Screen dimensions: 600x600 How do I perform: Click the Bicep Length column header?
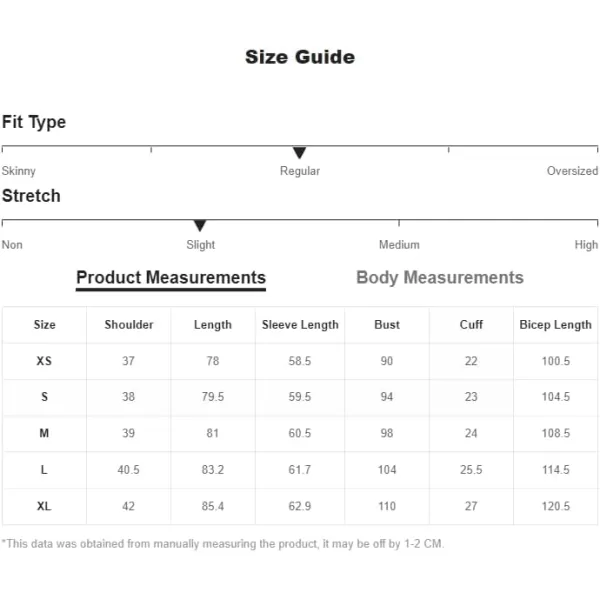click(556, 325)
